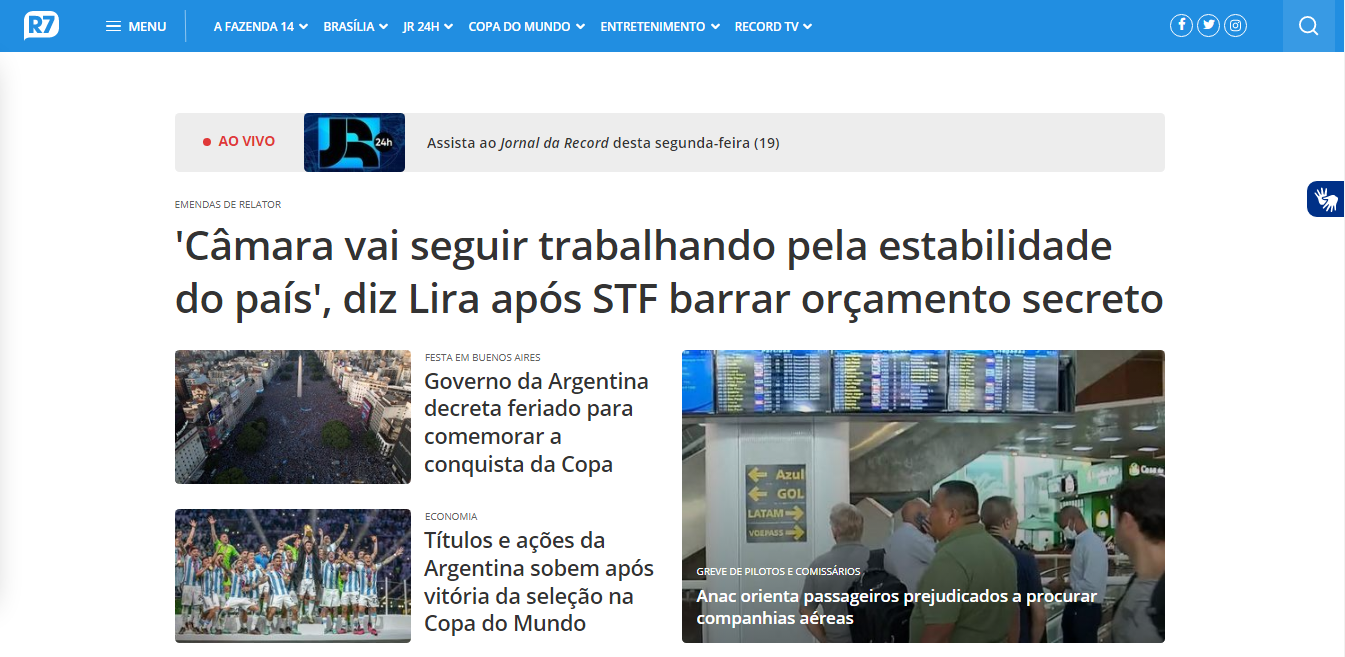Click Festa em Buenos Aires label
The height and width of the screenshot is (657, 1345).
click(483, 357)
